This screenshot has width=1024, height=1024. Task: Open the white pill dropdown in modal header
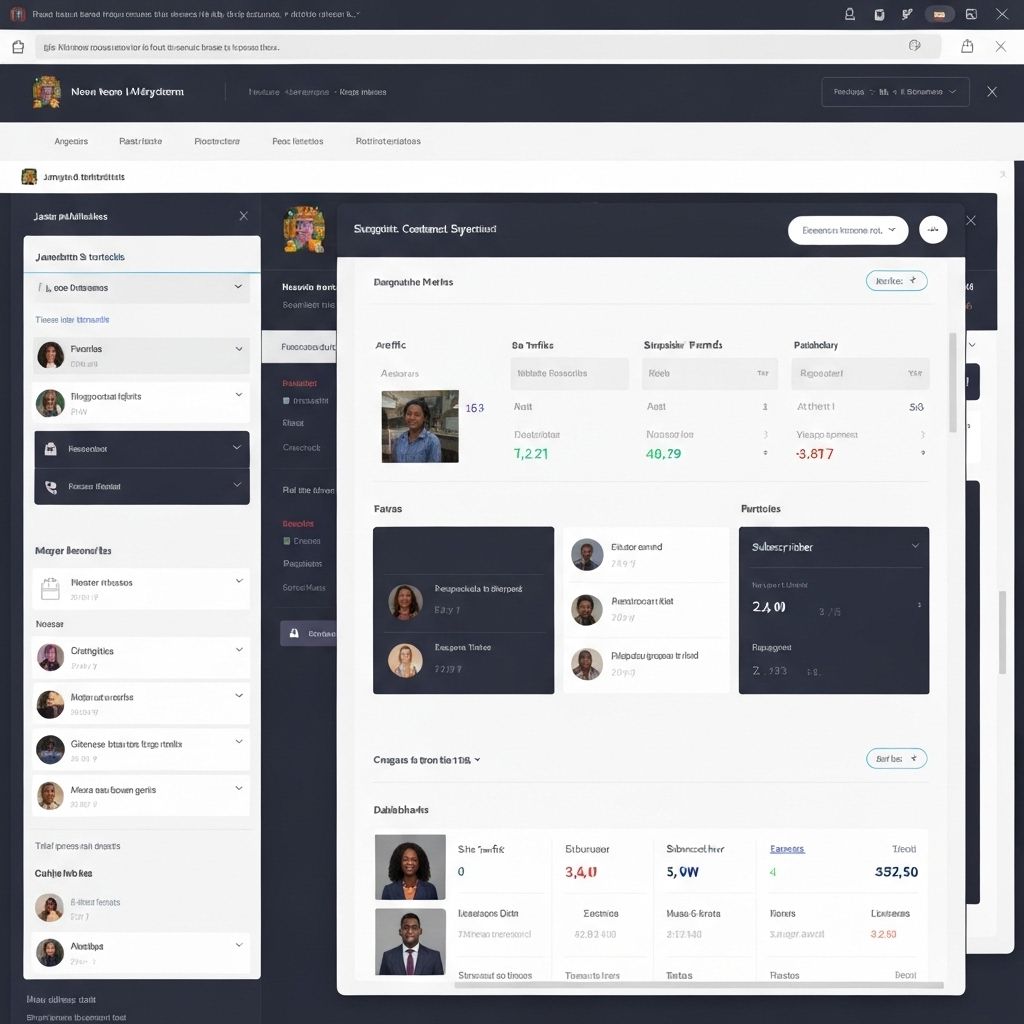pos(847,230)
